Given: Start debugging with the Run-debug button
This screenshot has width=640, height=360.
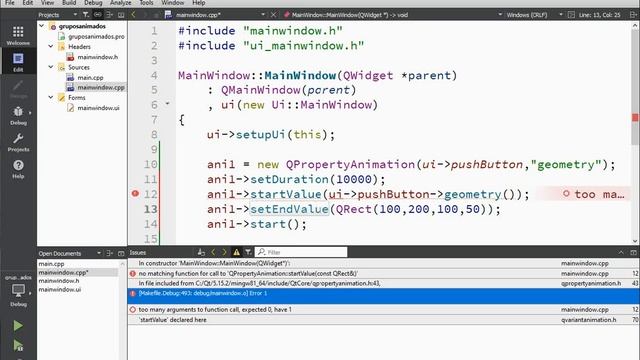Looking at the screenshot, I should click(x=18, y=345).
